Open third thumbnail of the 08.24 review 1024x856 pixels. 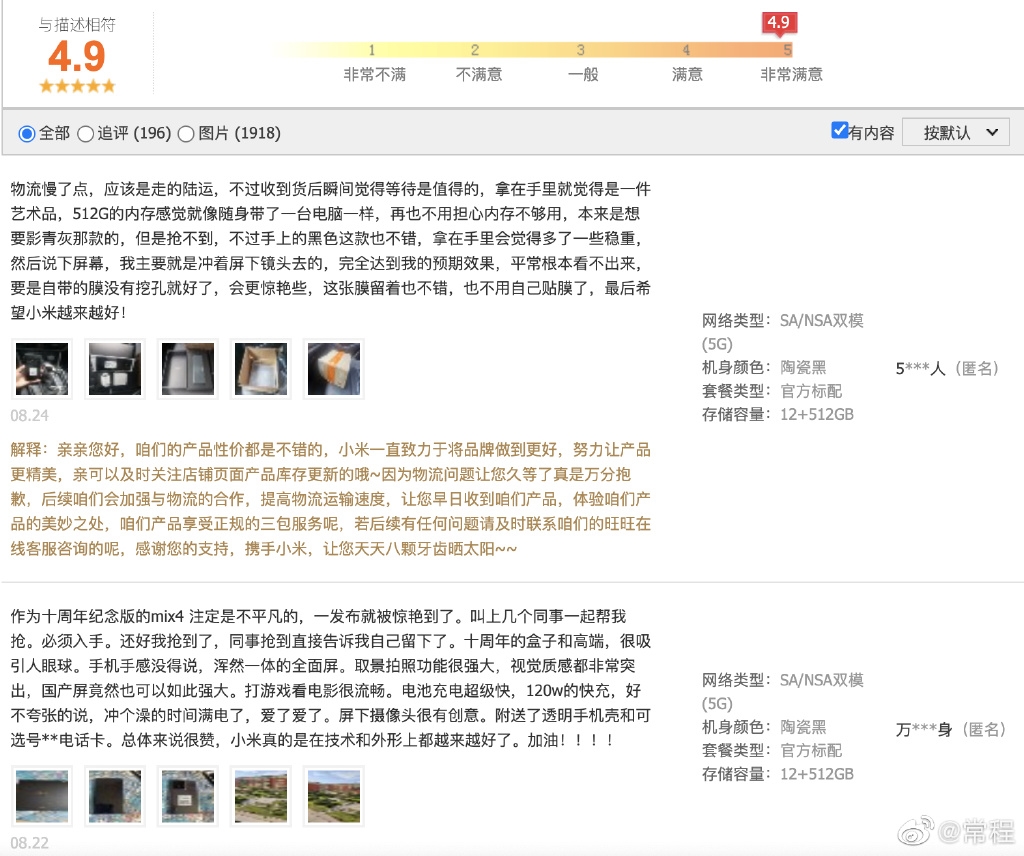point(188,369)
